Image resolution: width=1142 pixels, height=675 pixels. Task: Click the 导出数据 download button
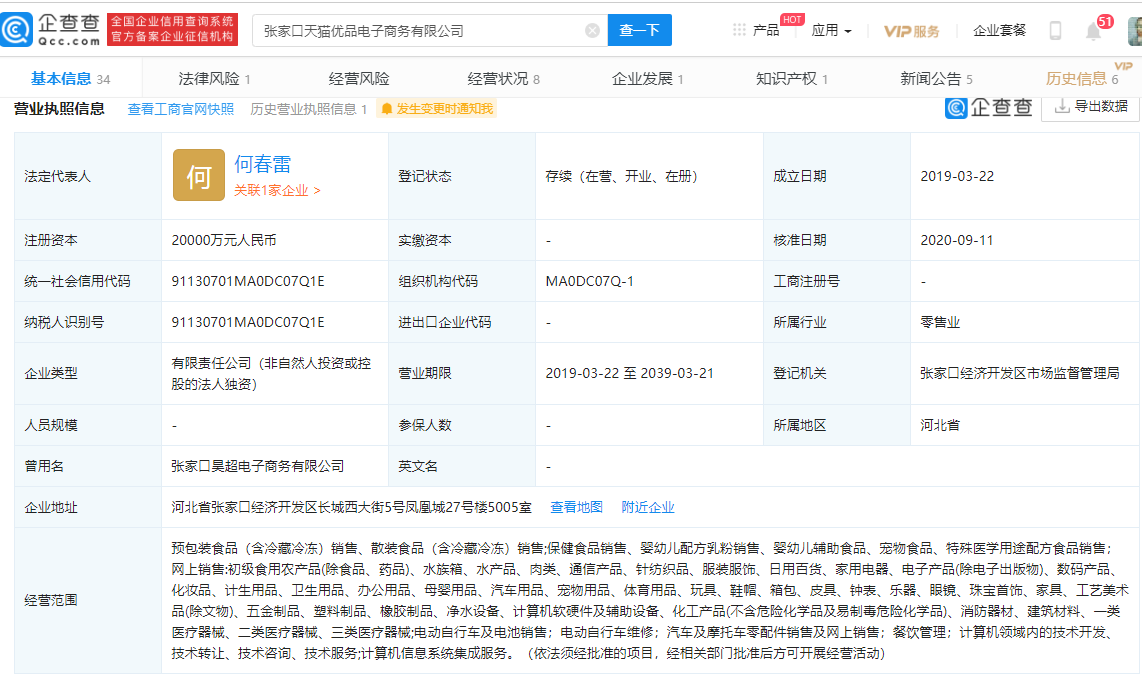(1090, 106)
